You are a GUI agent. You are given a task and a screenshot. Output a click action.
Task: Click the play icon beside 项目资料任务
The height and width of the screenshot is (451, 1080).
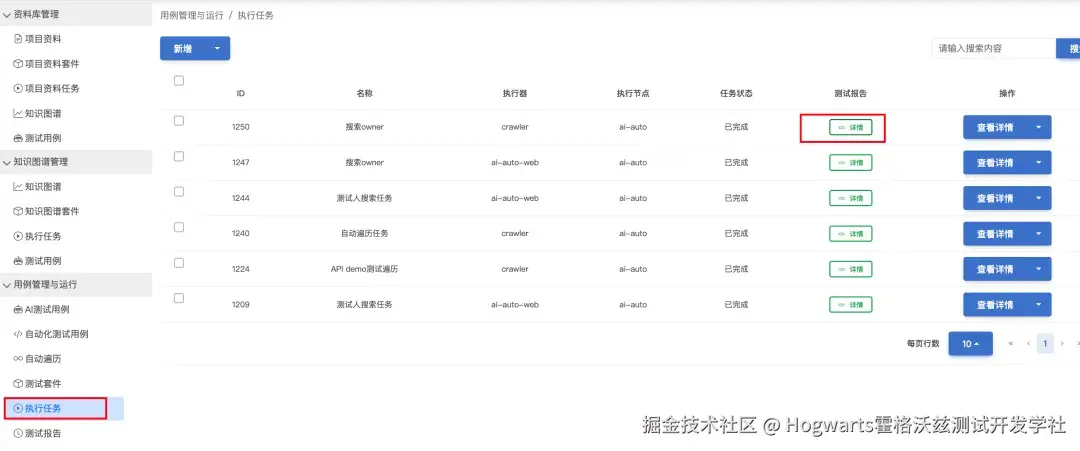point(18,89)
